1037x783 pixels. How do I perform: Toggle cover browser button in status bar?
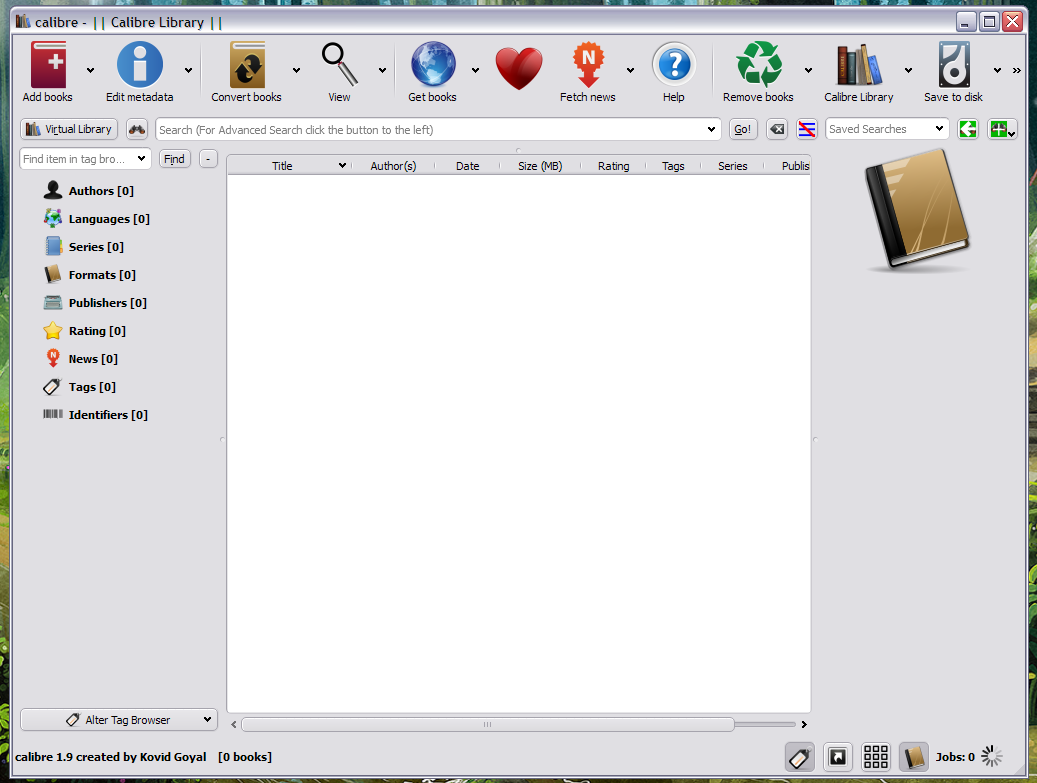click(x=838, y=757)
